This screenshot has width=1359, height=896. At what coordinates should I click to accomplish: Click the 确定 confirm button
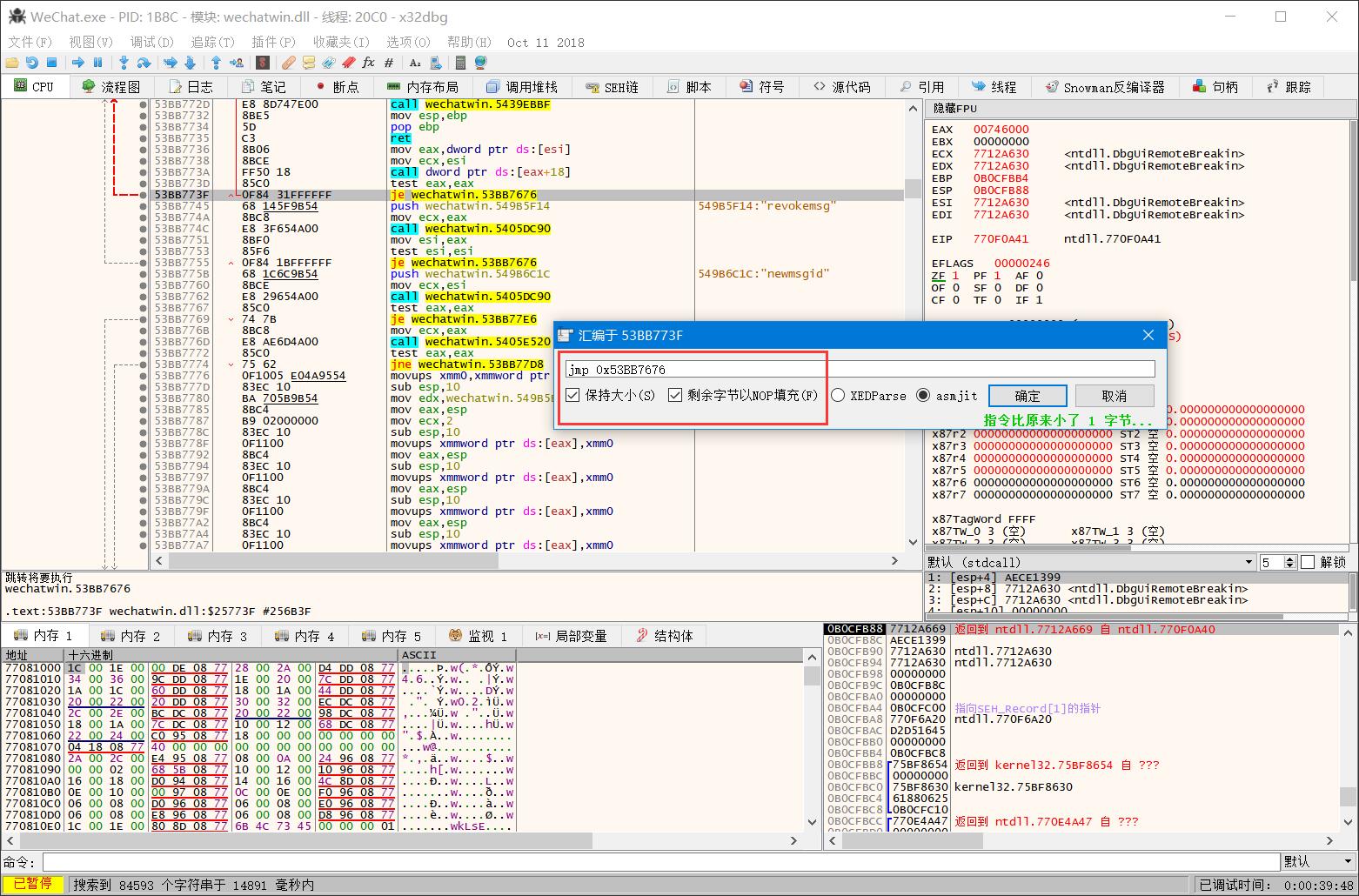coord(1028,396)
